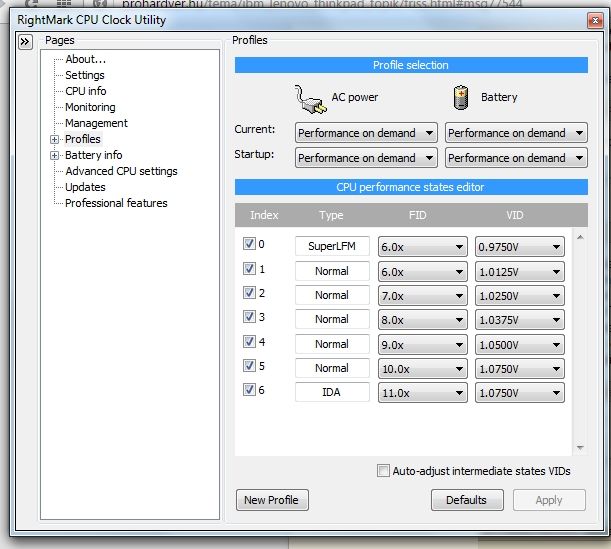Open the Settings page

tap(85, 75)
